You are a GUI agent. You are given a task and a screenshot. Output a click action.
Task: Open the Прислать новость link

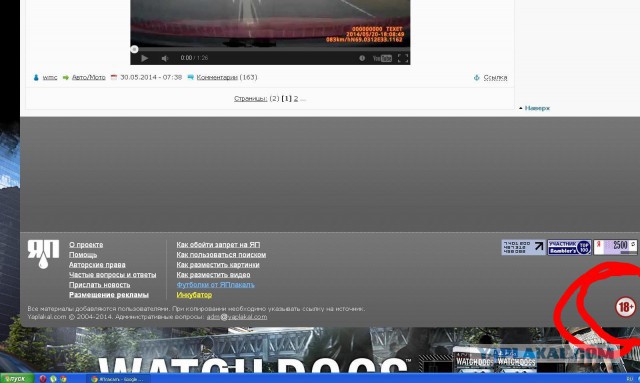pyautogui.click(x=100, y=285)
